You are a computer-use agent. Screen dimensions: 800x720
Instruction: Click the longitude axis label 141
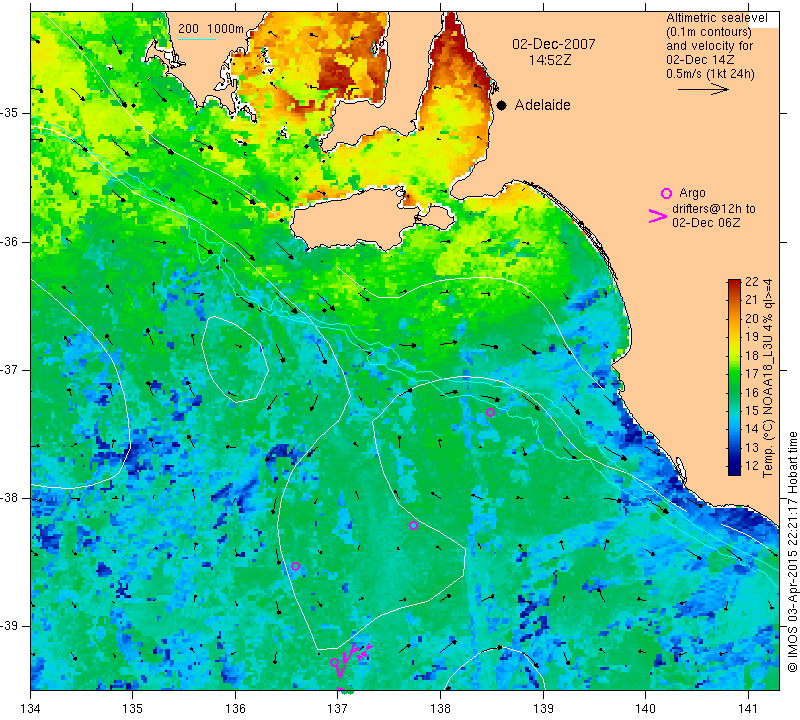pos(748,708)
